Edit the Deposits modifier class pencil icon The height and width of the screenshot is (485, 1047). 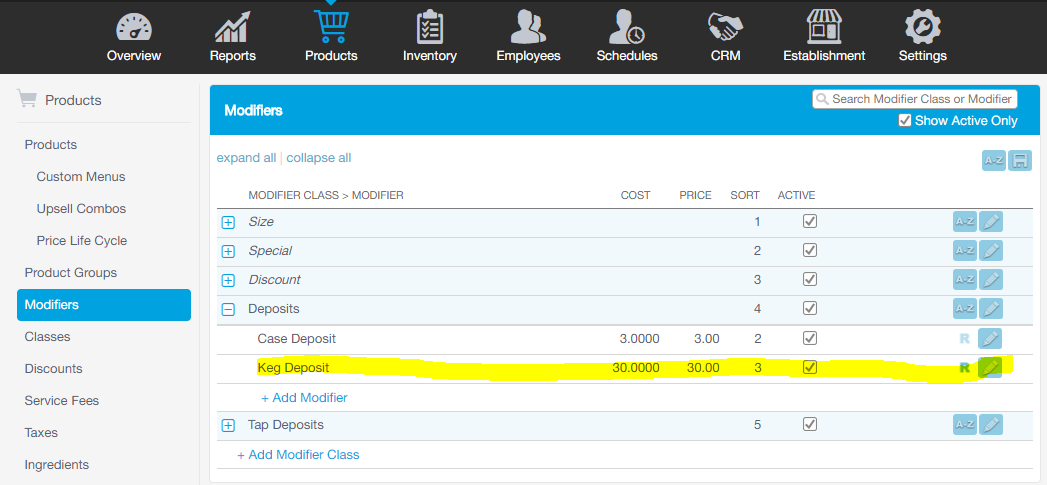[991, 308]
